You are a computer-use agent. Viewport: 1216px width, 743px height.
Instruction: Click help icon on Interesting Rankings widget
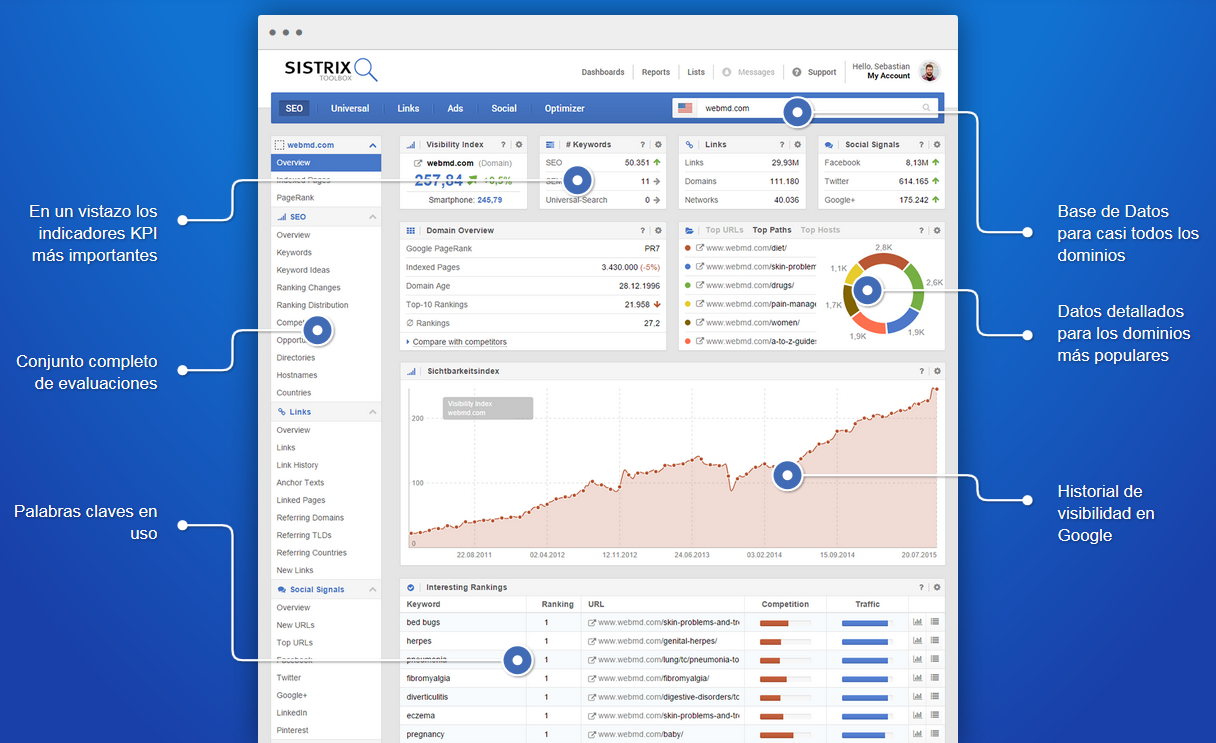point(922,587)
